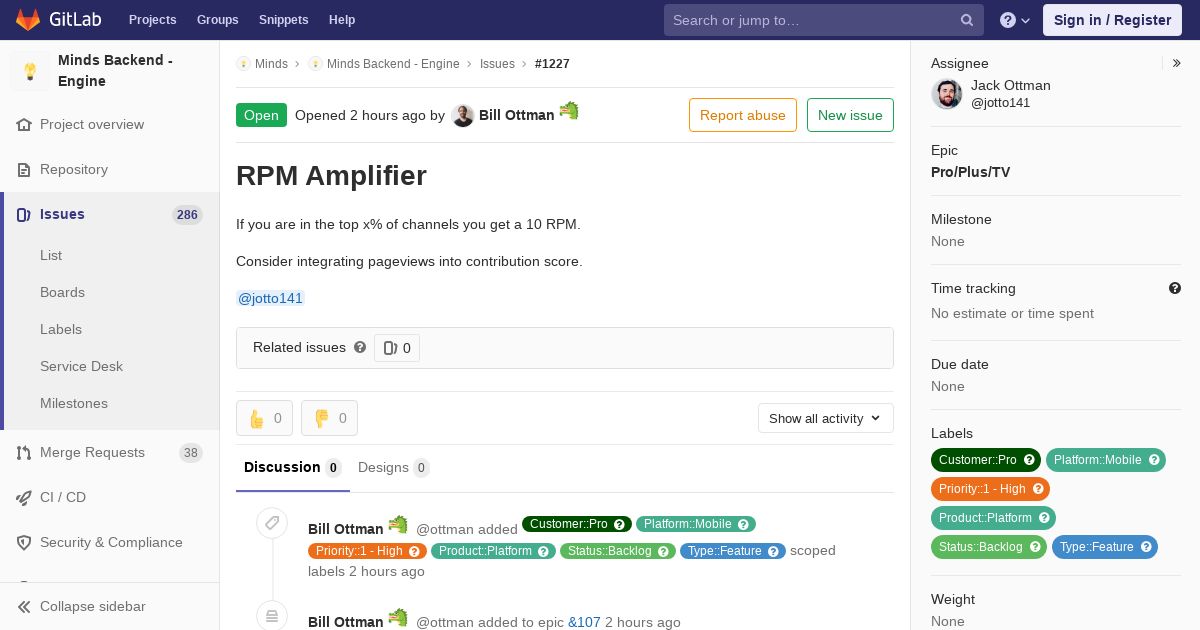The image size is (1200, 630).
Task: Click the related issues count badge
Action: (397, 348)
